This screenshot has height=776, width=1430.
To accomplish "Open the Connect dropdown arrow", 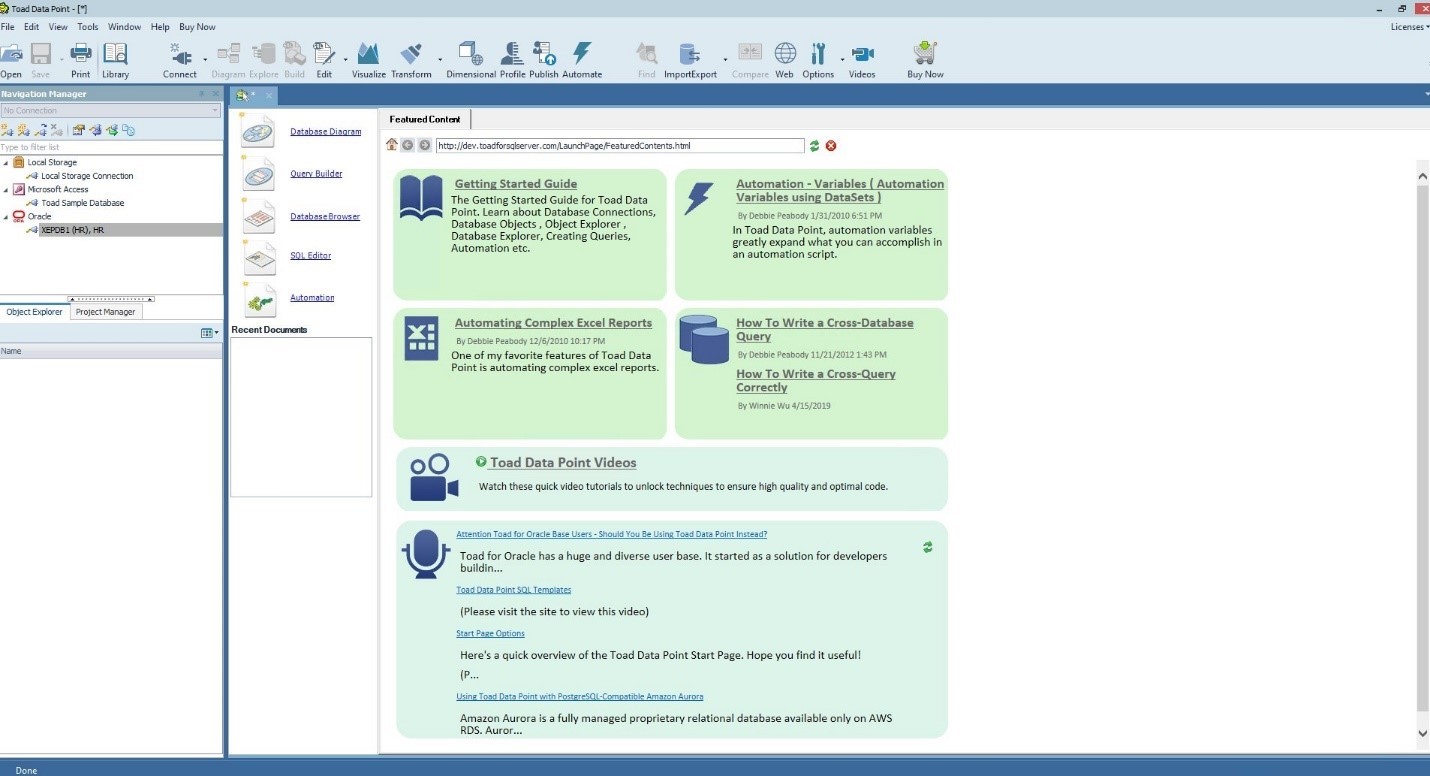I will pos(205,58).
